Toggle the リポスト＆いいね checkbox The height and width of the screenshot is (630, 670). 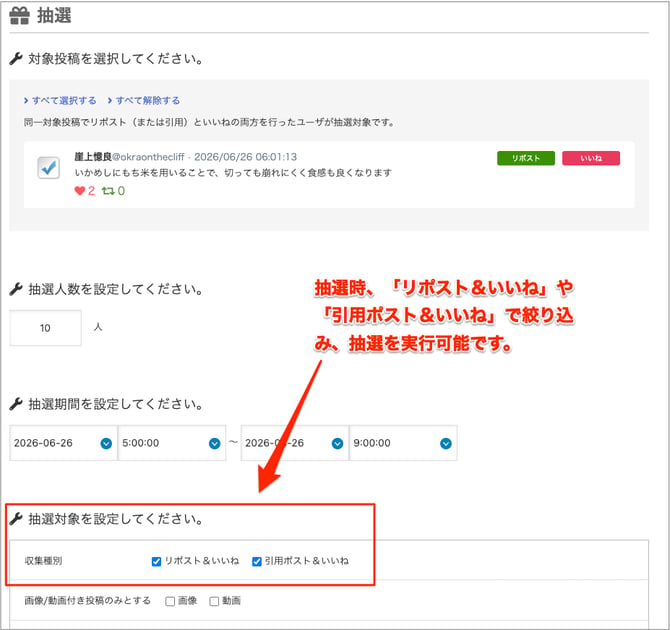coord(156,561)
